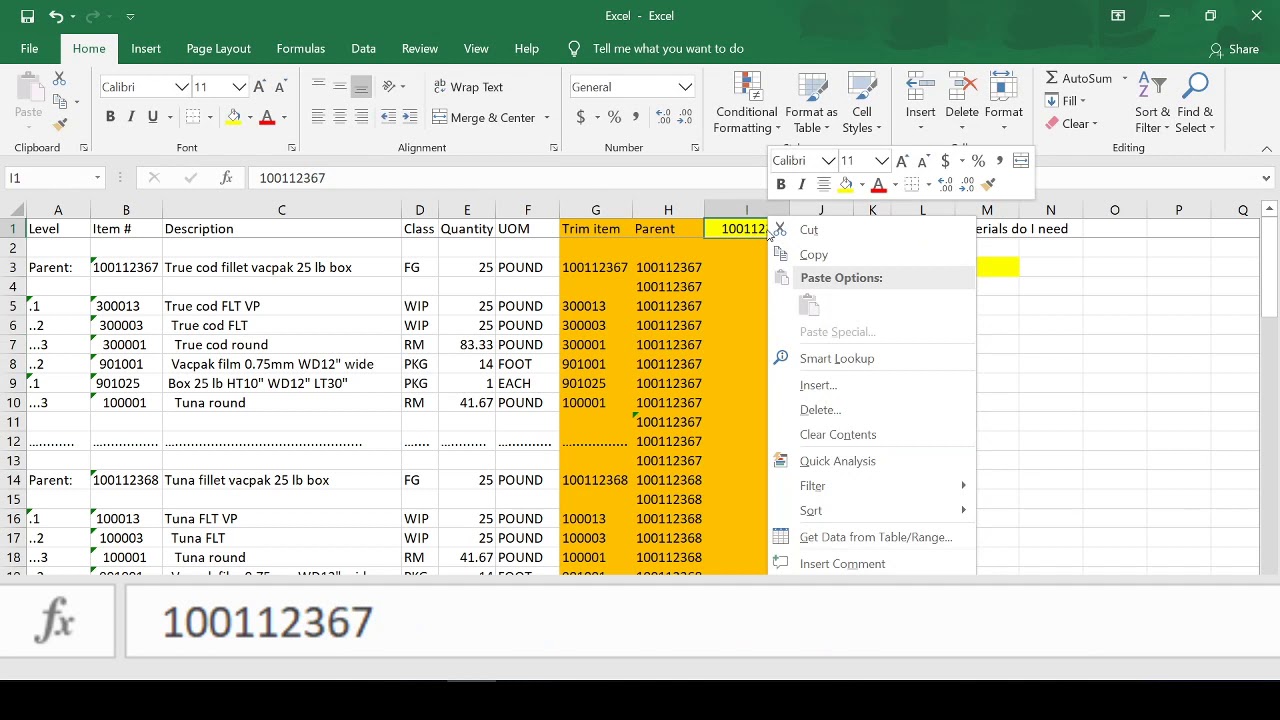1280x720 pixels.
Task: Click ribbon Comma Style icon
Action: pyautogui.click(x=636, y=117)
